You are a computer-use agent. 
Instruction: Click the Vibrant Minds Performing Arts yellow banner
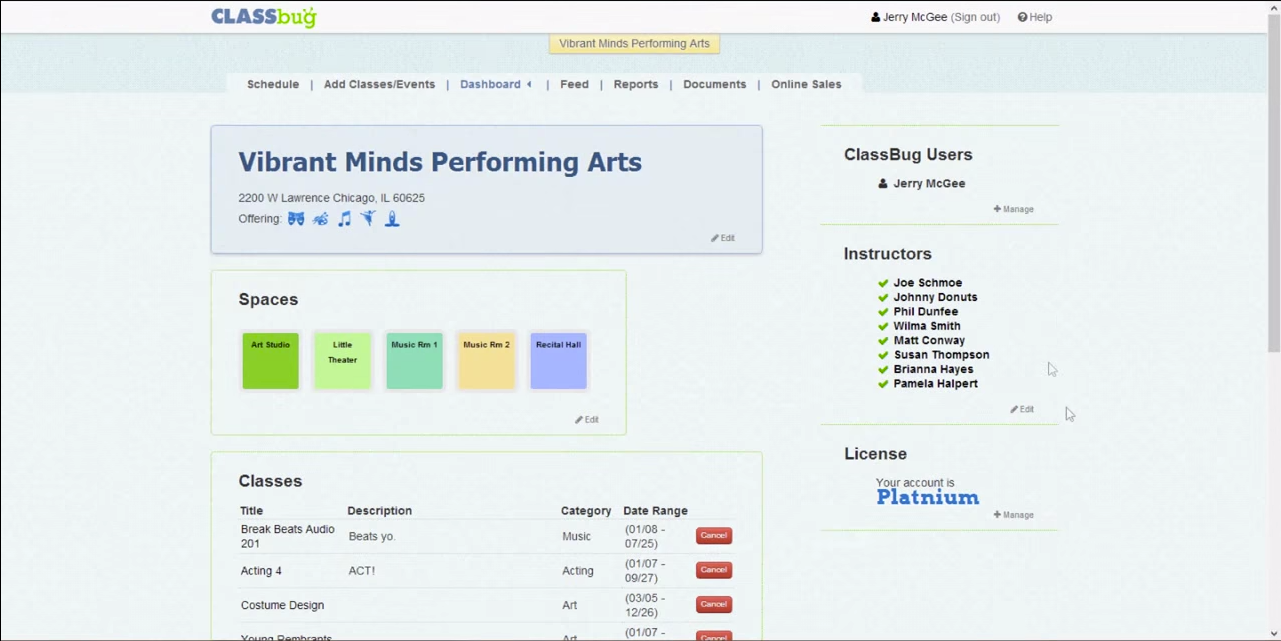coord(634,44)
